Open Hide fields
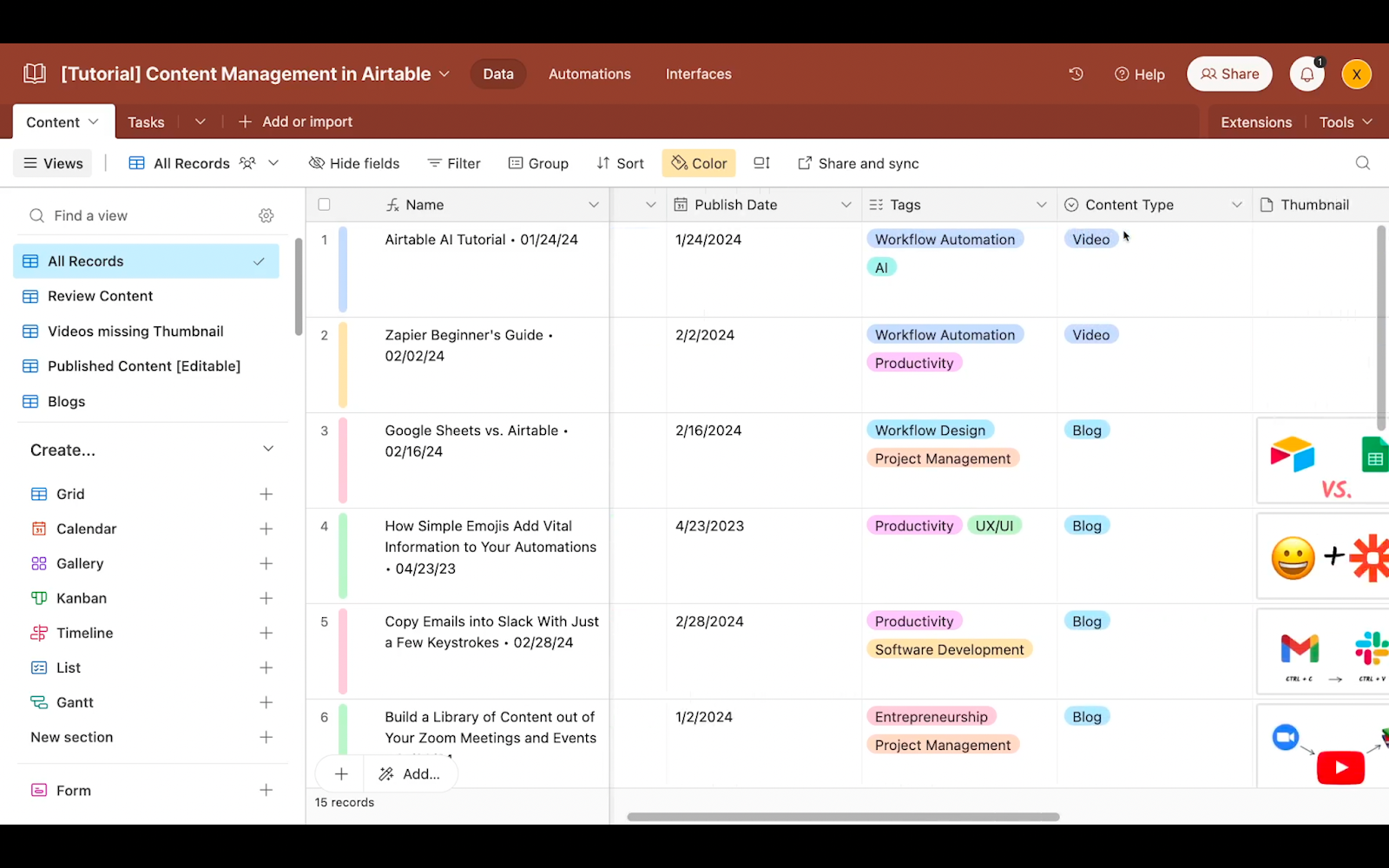Viewport: 1389px width, 868px height. coord(354,163)
